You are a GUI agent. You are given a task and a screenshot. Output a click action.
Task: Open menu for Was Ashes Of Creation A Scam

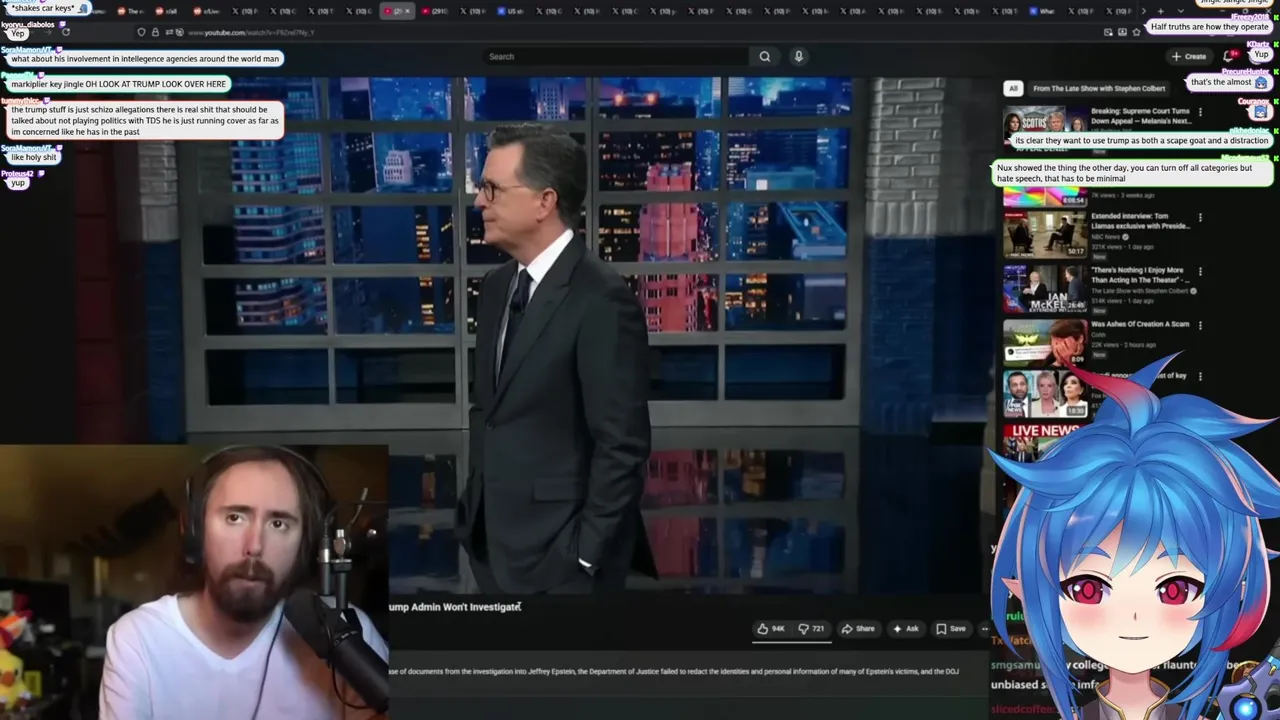(1200, 325)
